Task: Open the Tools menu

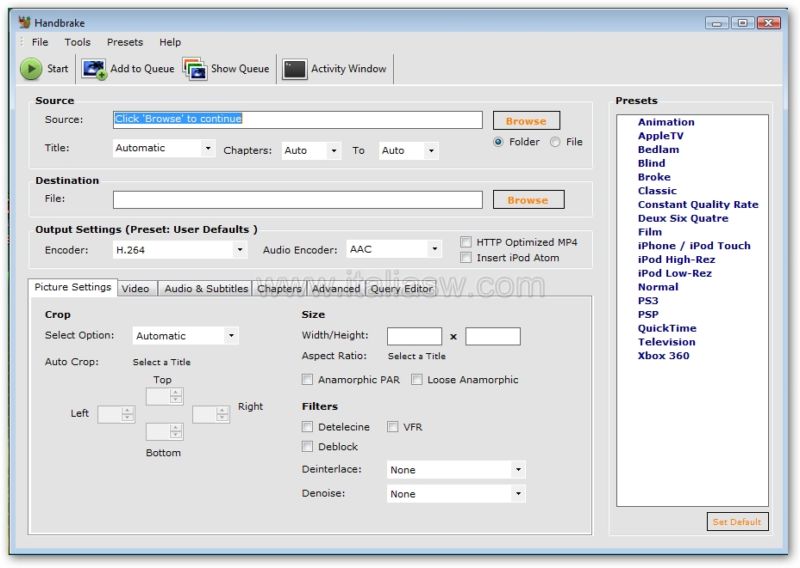Action: [x=78, y=42]
